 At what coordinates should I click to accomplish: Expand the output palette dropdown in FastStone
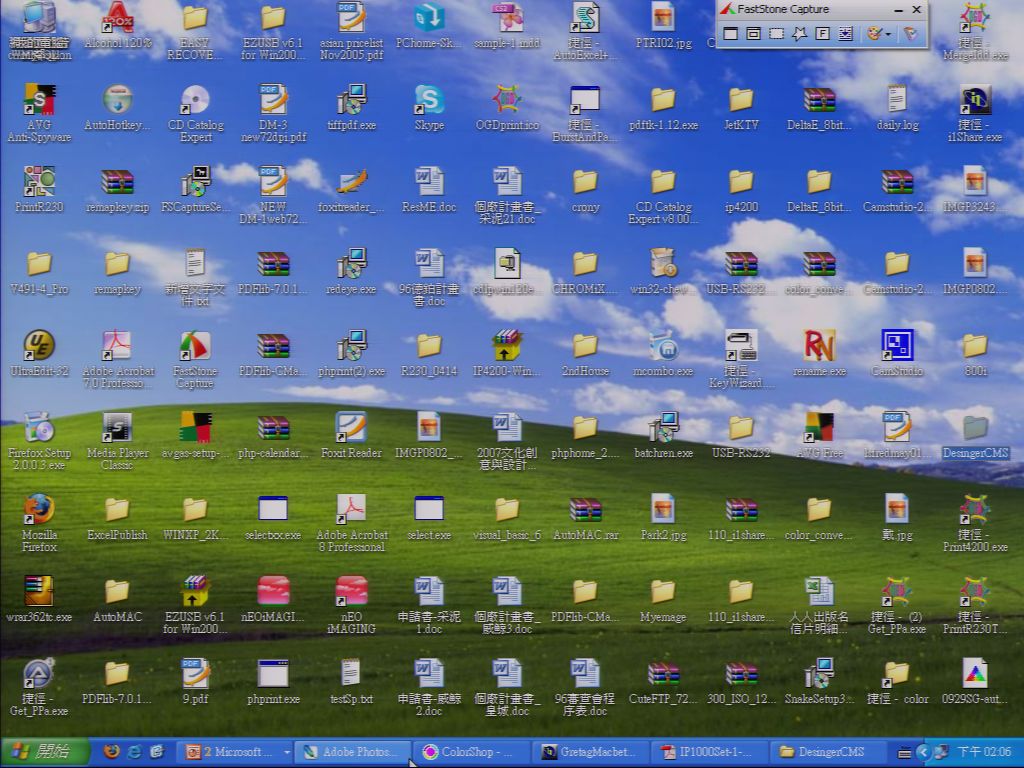(888, 34)
